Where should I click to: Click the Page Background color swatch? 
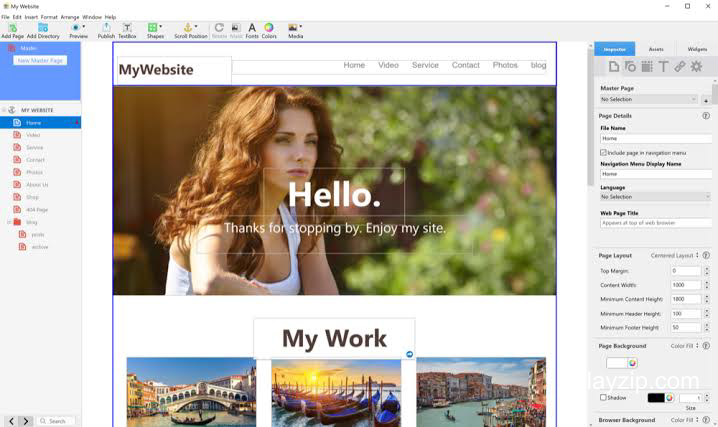click(x=616, y=363)
